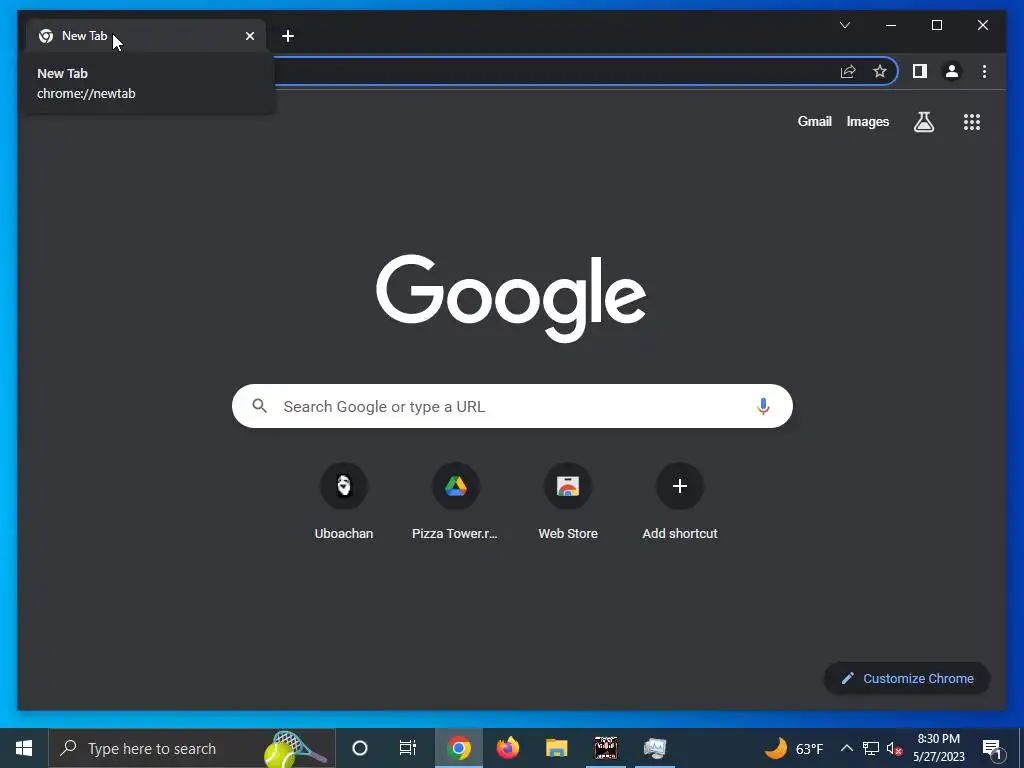The height and width of the screenshot is (768, 1024).
Task: Click the muted volume tray icon
Action: [x=894, y=748]
